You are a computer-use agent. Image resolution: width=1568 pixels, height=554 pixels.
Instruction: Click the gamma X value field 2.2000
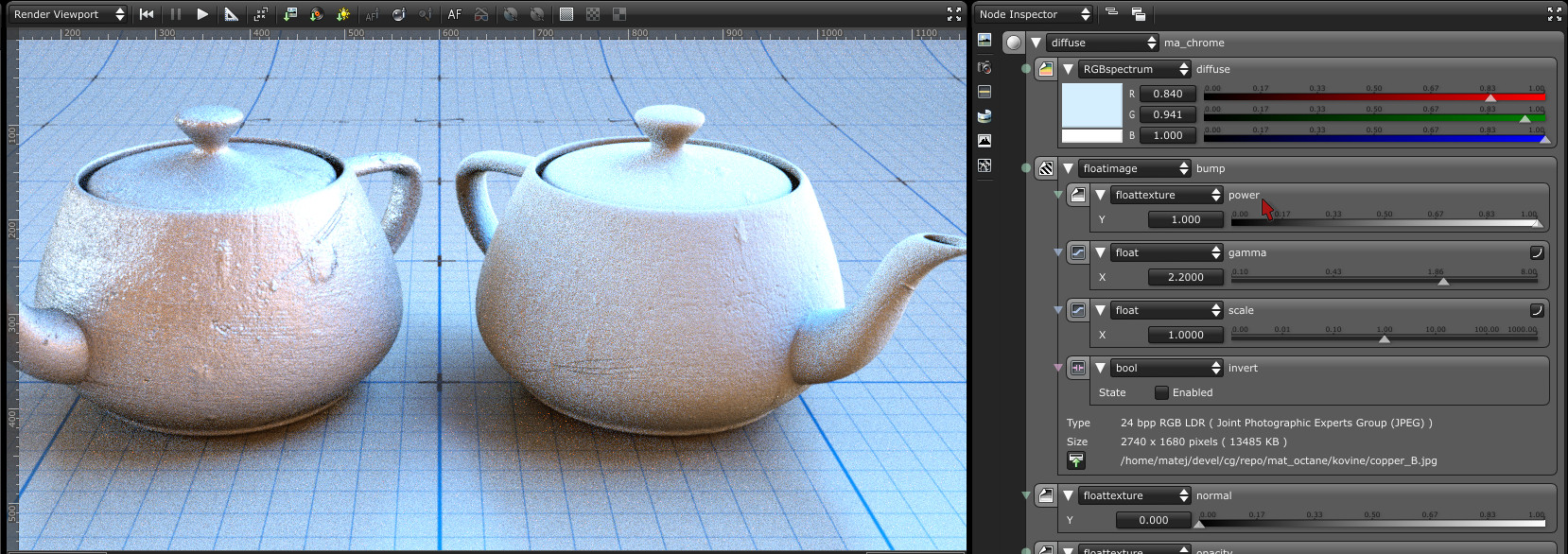(1186, 277)
